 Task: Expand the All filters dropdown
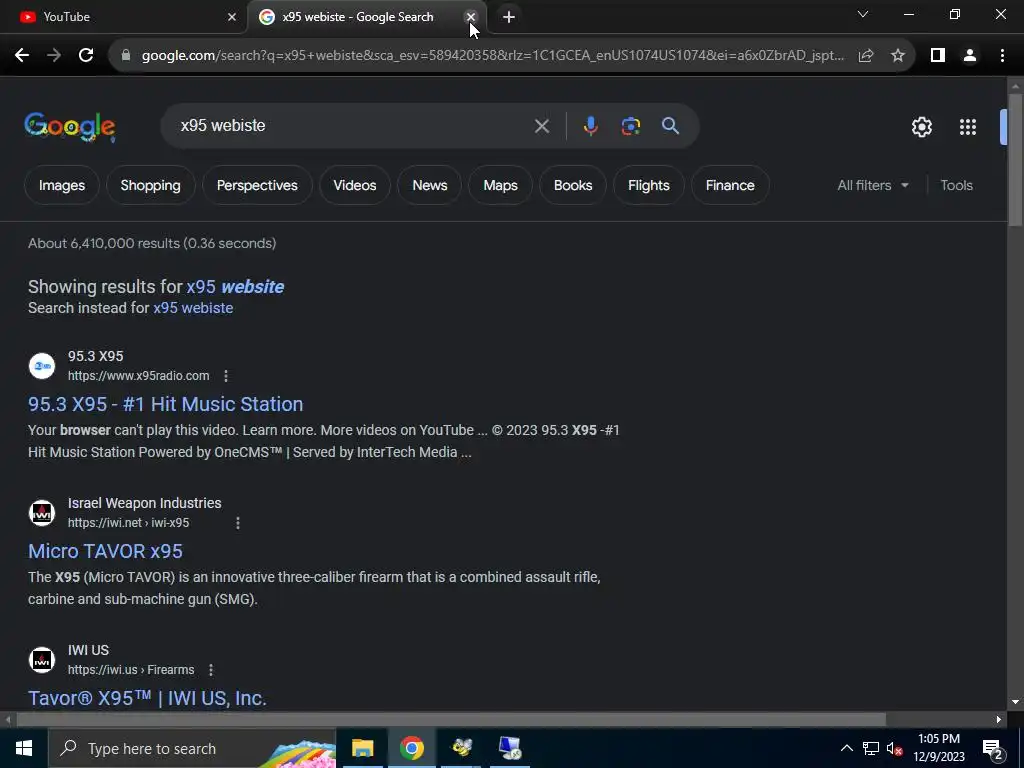(873, 185)
